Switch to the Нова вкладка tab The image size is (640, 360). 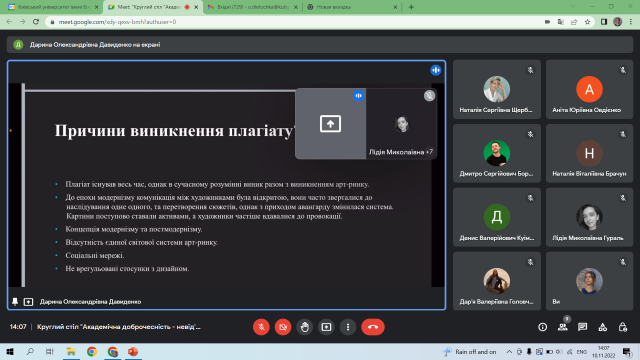pos(353,7)
